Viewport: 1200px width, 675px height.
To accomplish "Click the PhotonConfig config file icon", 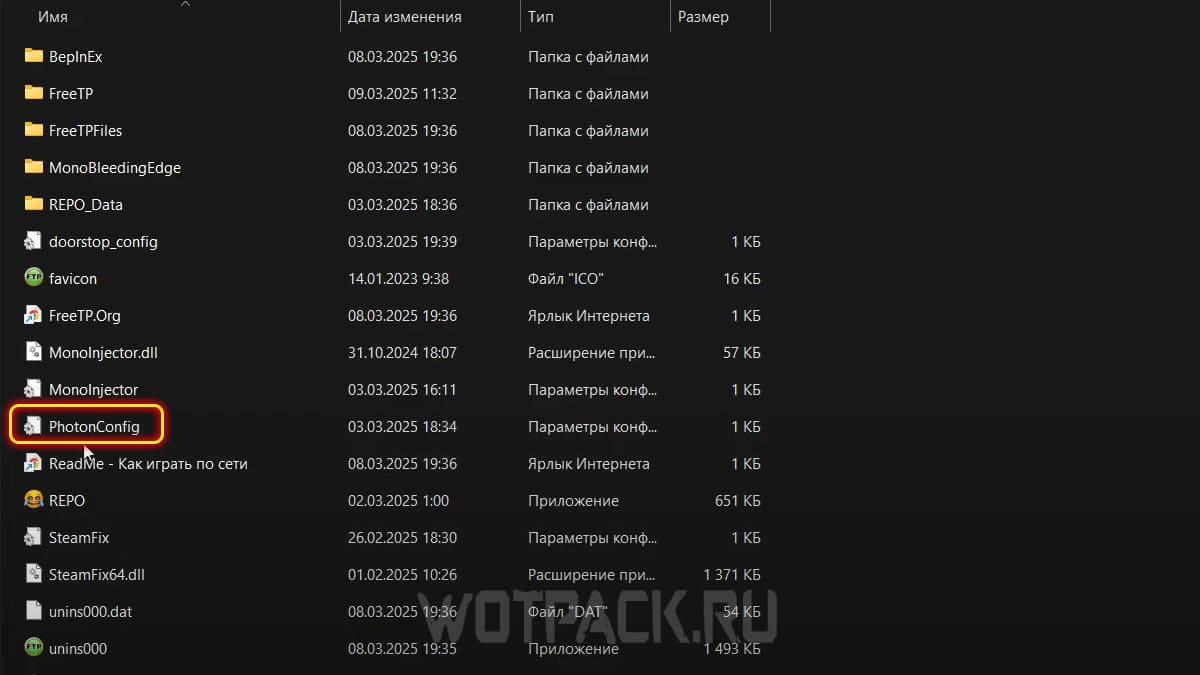I will tap(33, 426).
